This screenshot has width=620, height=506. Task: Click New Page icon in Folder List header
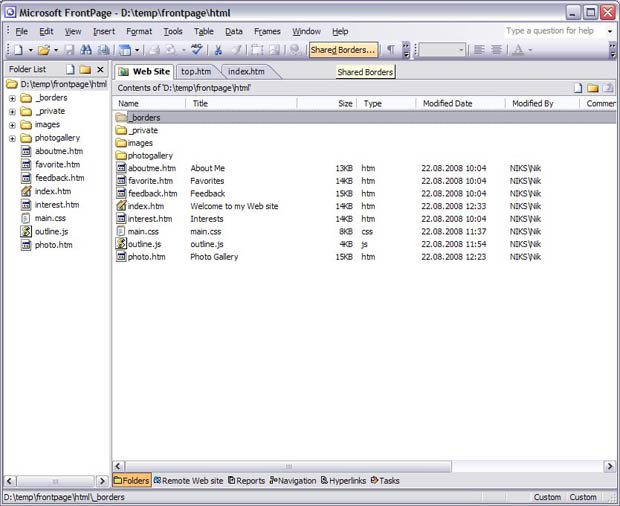click(70, 70)
